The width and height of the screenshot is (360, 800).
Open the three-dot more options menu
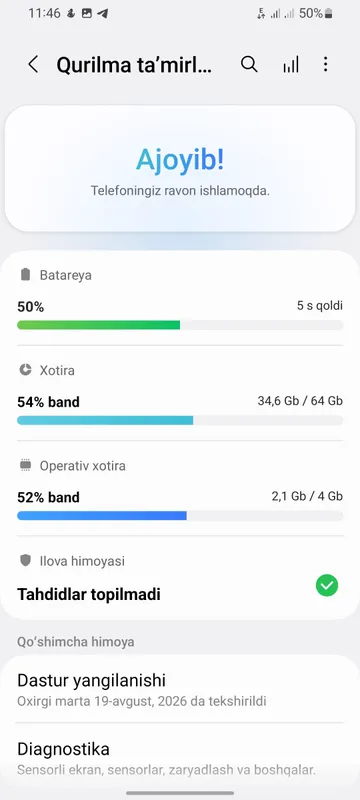click(325, 64)
